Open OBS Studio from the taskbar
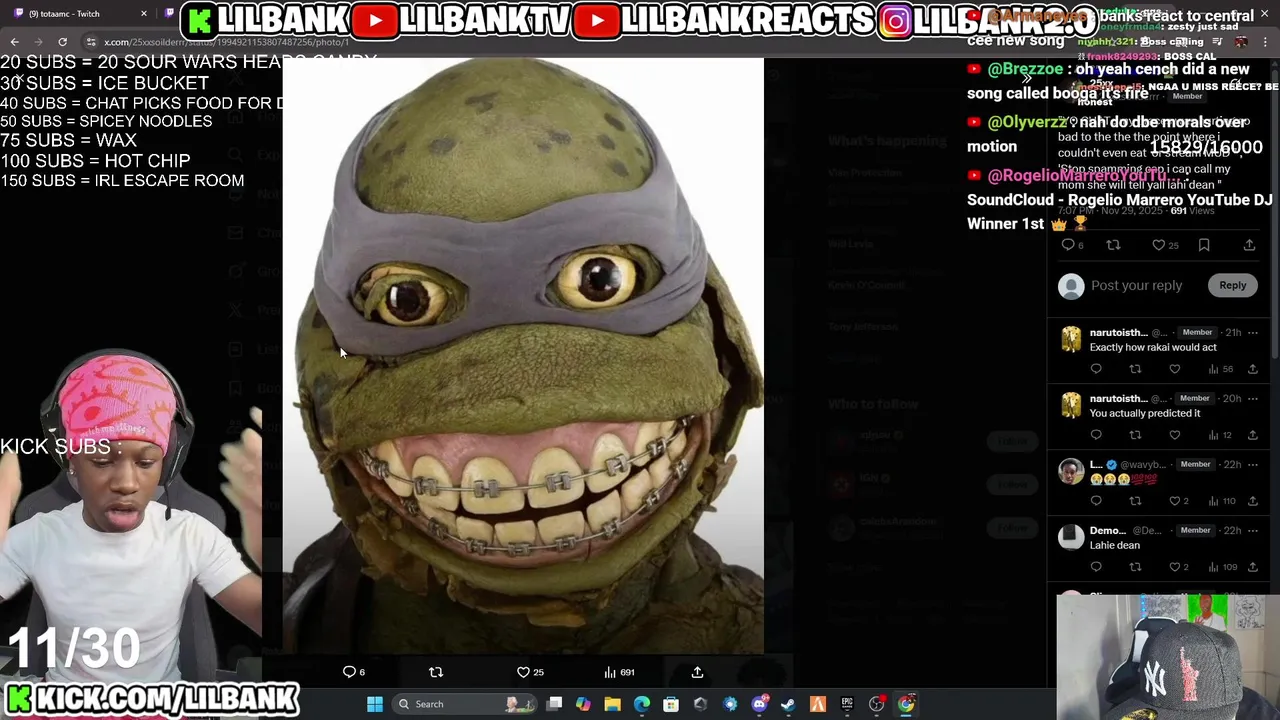Image resolution: width=1280 pixels, height=720 pixels. tap(876, 704)
